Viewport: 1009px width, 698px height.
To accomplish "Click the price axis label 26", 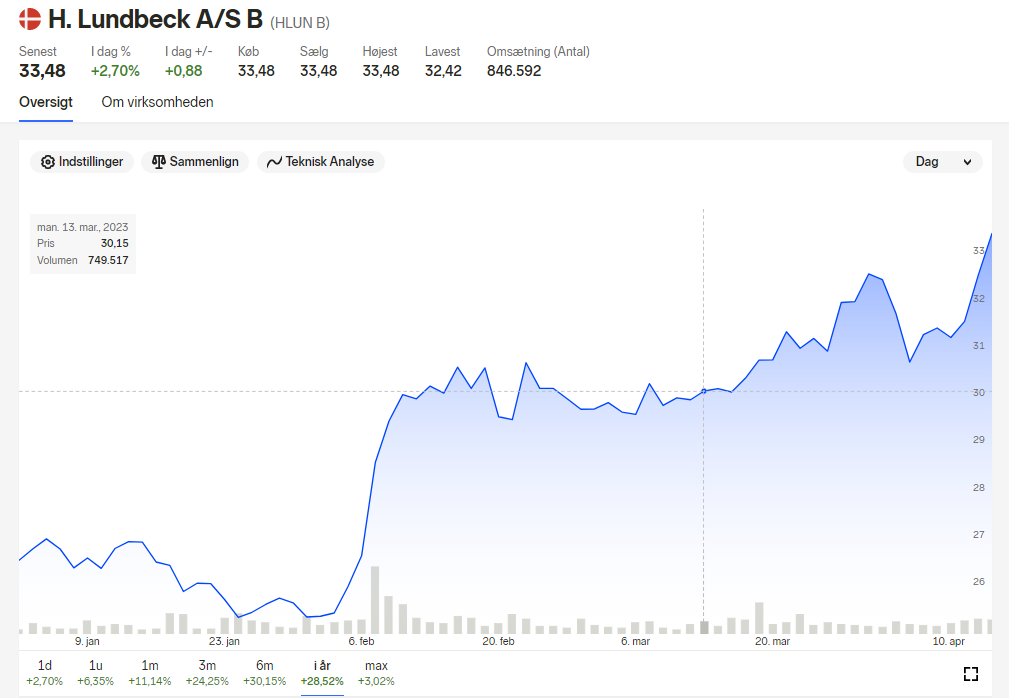I will point(979,582).
